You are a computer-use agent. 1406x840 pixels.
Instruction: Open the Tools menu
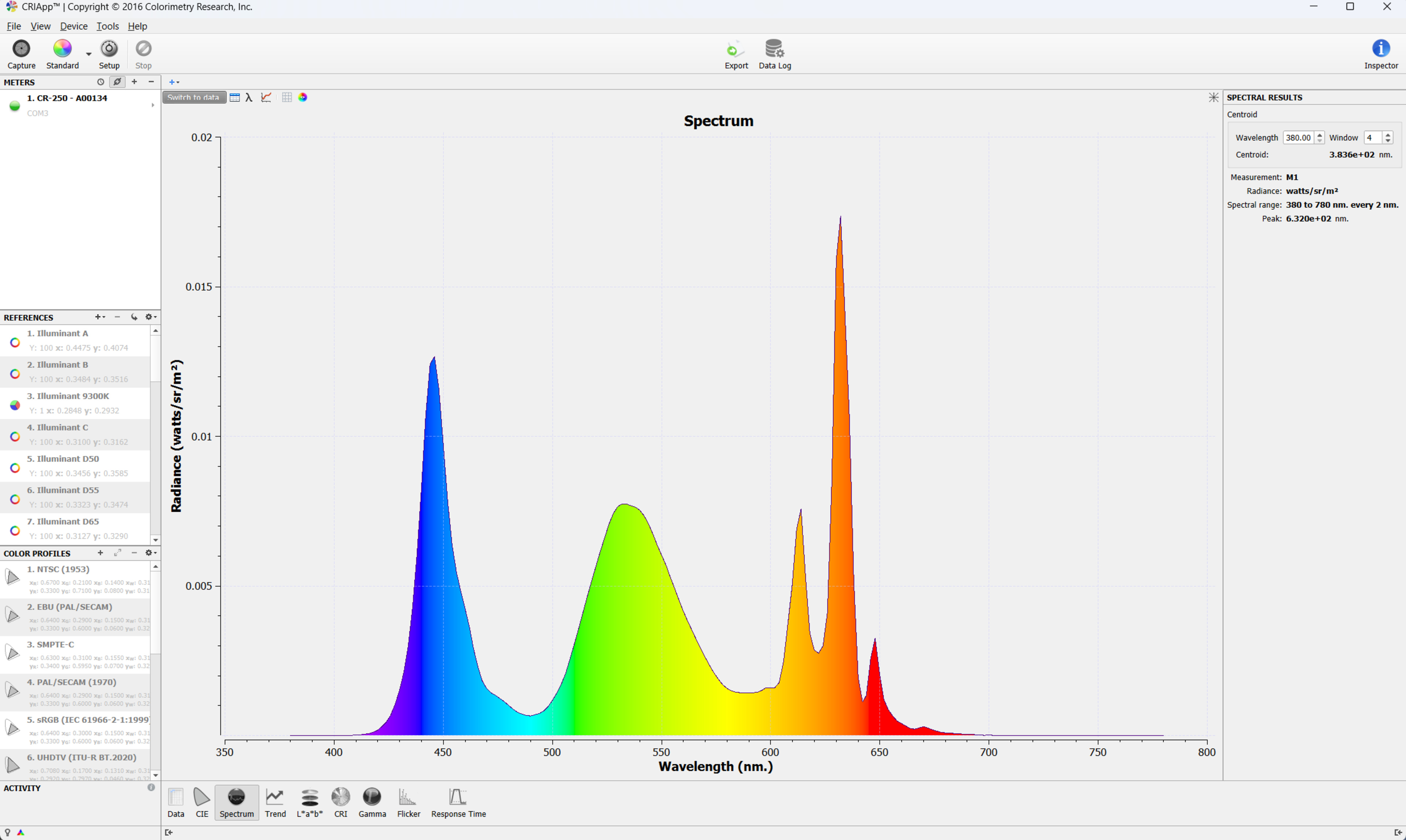click(x=107, y=26)
